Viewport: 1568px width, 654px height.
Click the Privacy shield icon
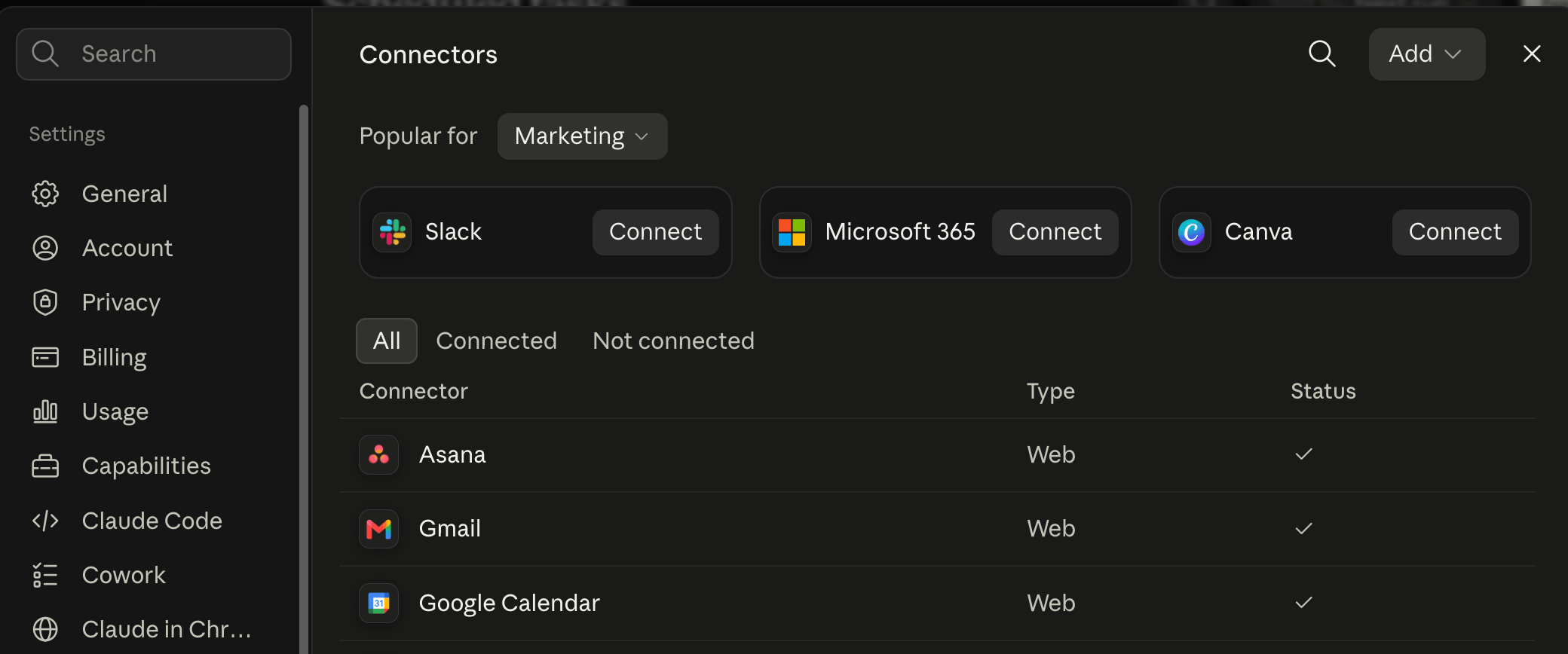[45, 302]
